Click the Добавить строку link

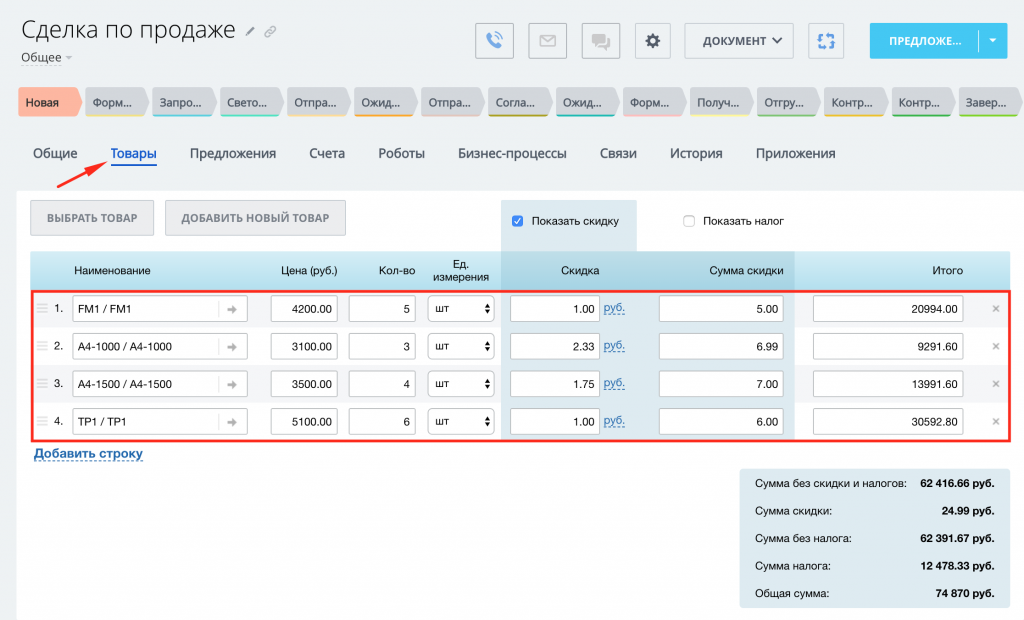88,454
